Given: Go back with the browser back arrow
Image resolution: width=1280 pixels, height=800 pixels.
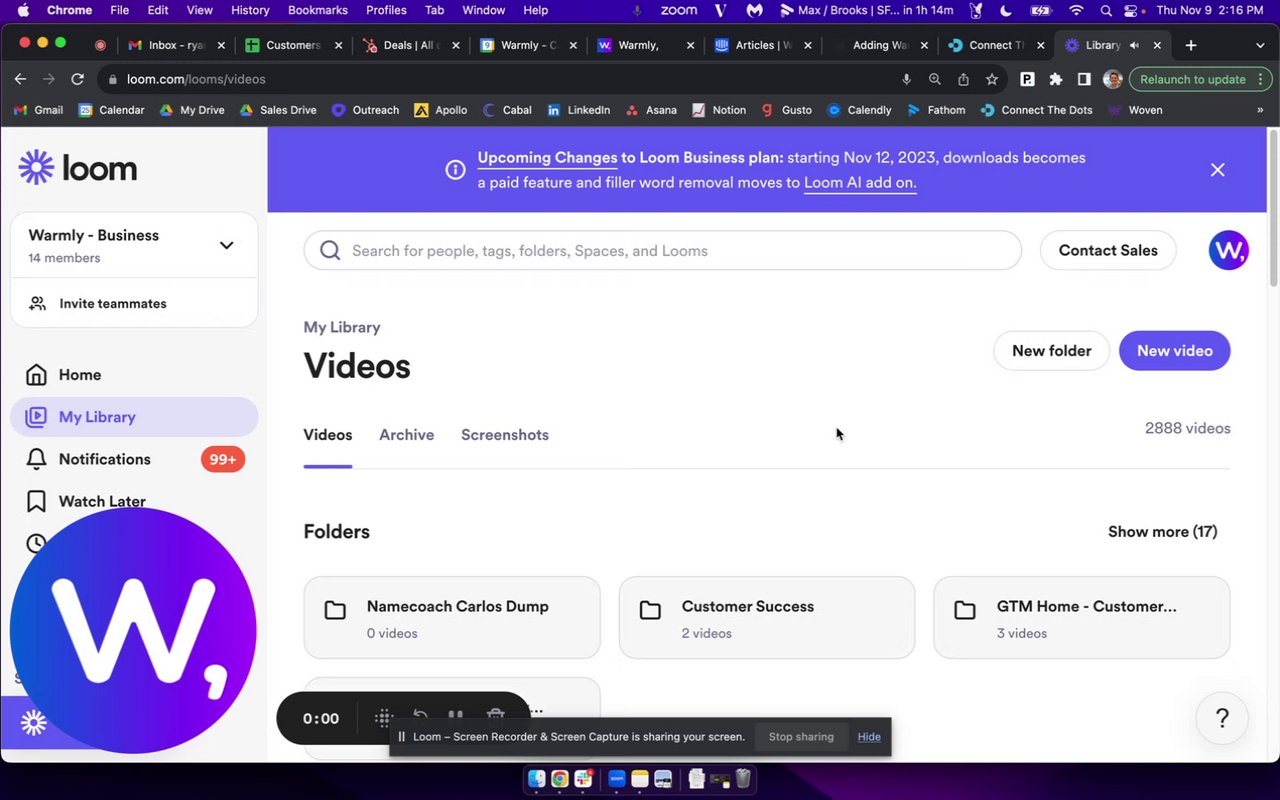Looking at the screenshot, I should [x=20, y=79].
